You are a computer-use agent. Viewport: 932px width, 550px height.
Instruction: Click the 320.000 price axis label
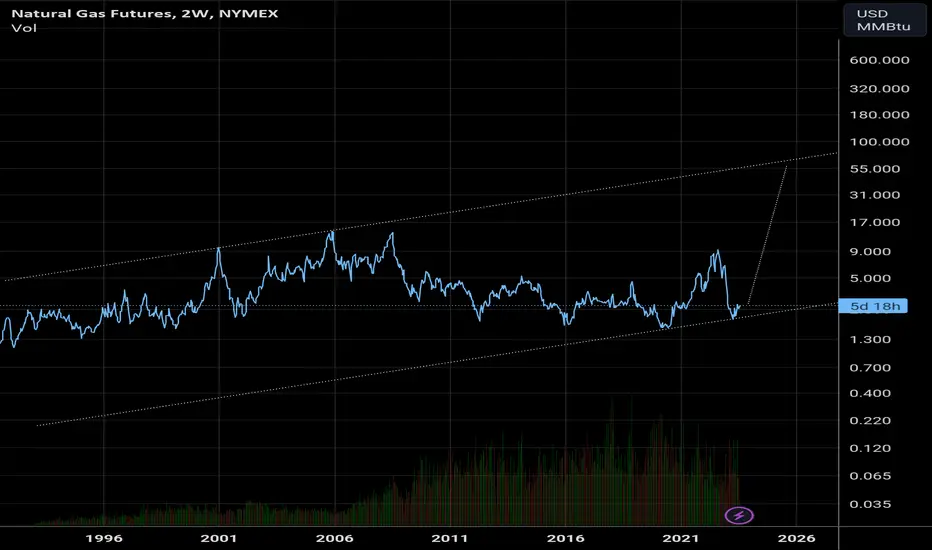click(879, 89)
